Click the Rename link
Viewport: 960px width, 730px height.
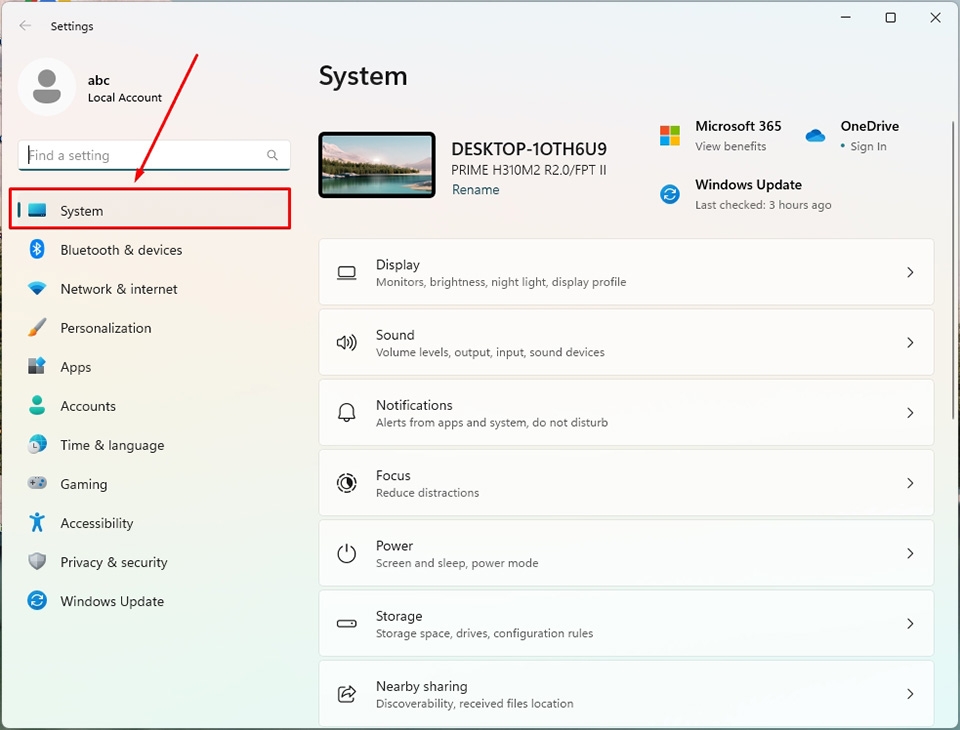click(x=476, y=190)
